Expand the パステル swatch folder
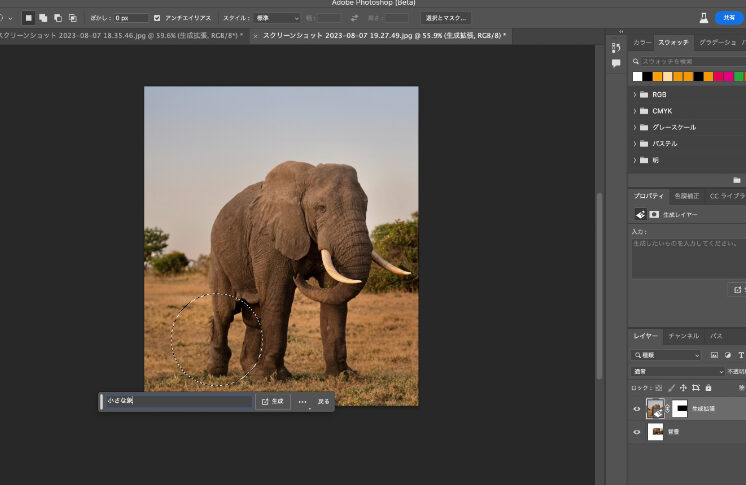Screen dimensions: 746x485 pyautogui.click(x=635, y=143)
